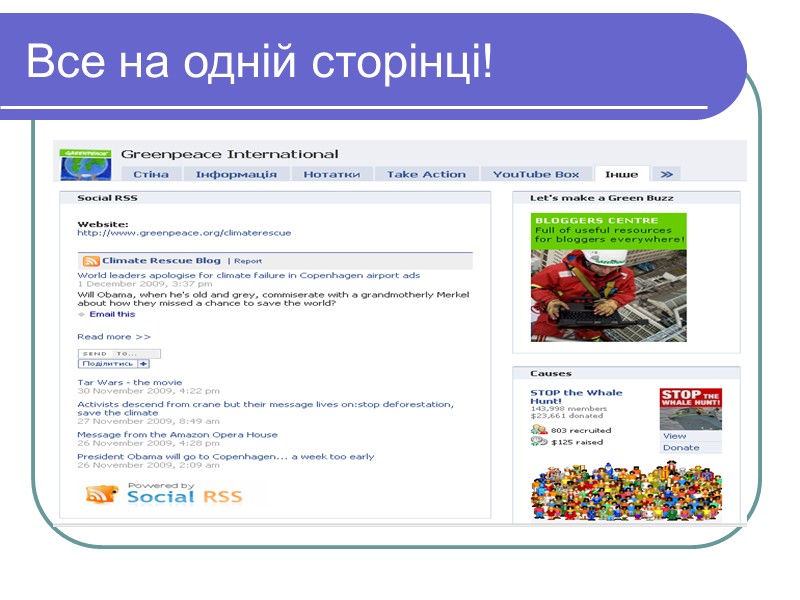Click the $125 raised text
Screen dimensions: 800x600
[x=577, y=442]
